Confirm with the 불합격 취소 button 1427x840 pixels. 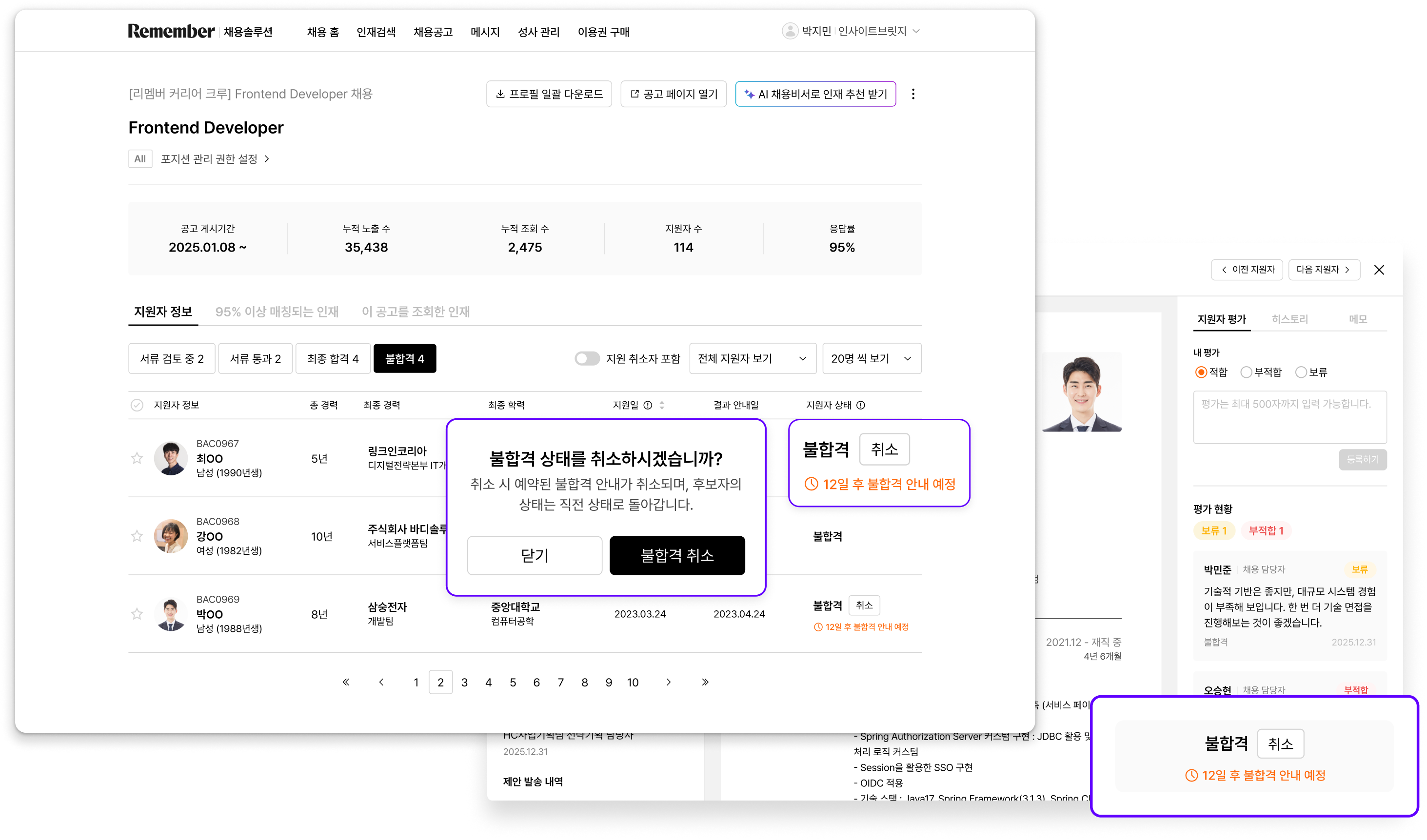point(677,555)
